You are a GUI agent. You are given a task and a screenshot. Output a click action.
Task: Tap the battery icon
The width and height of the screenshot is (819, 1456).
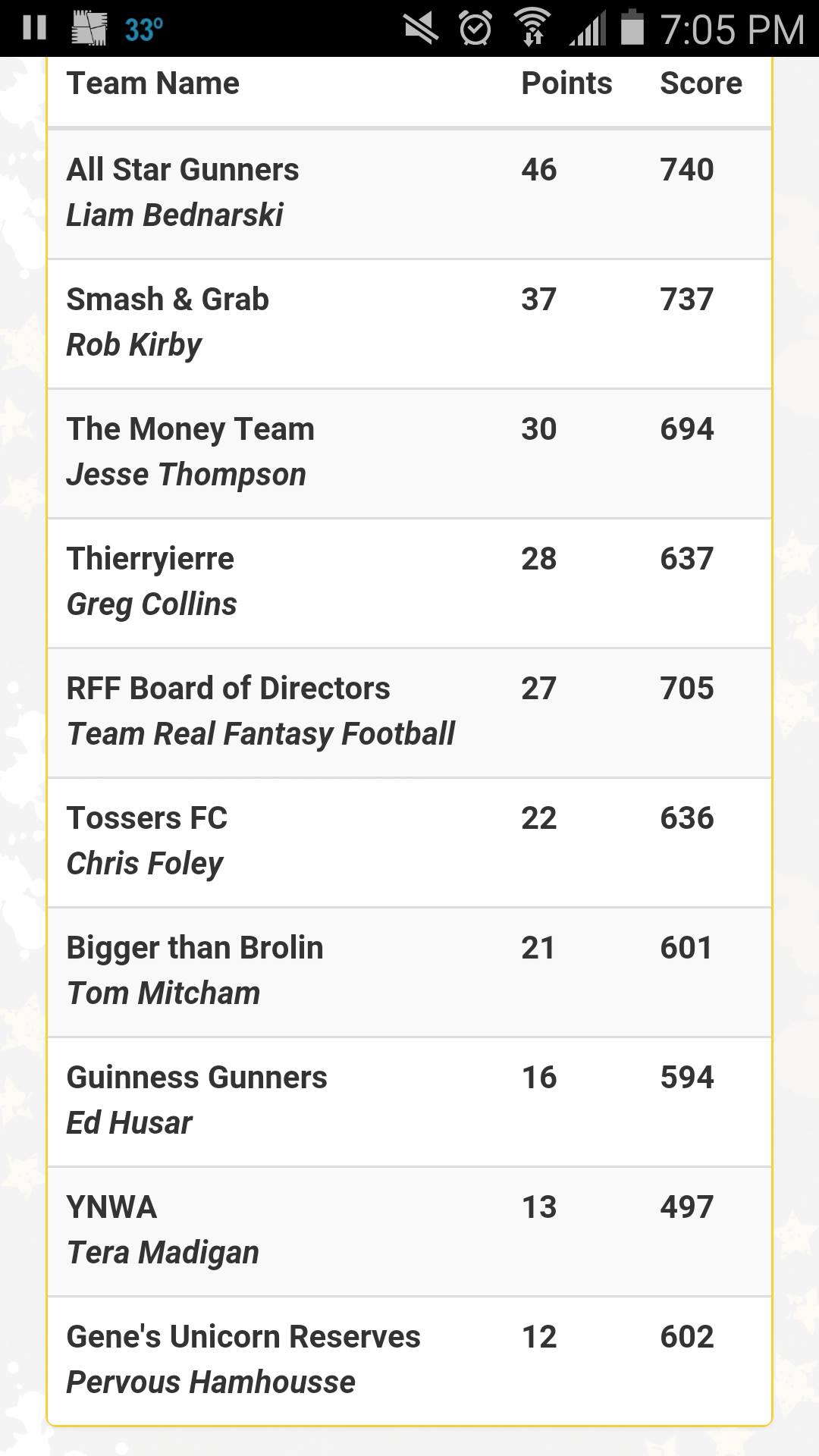tap(632, 28)
